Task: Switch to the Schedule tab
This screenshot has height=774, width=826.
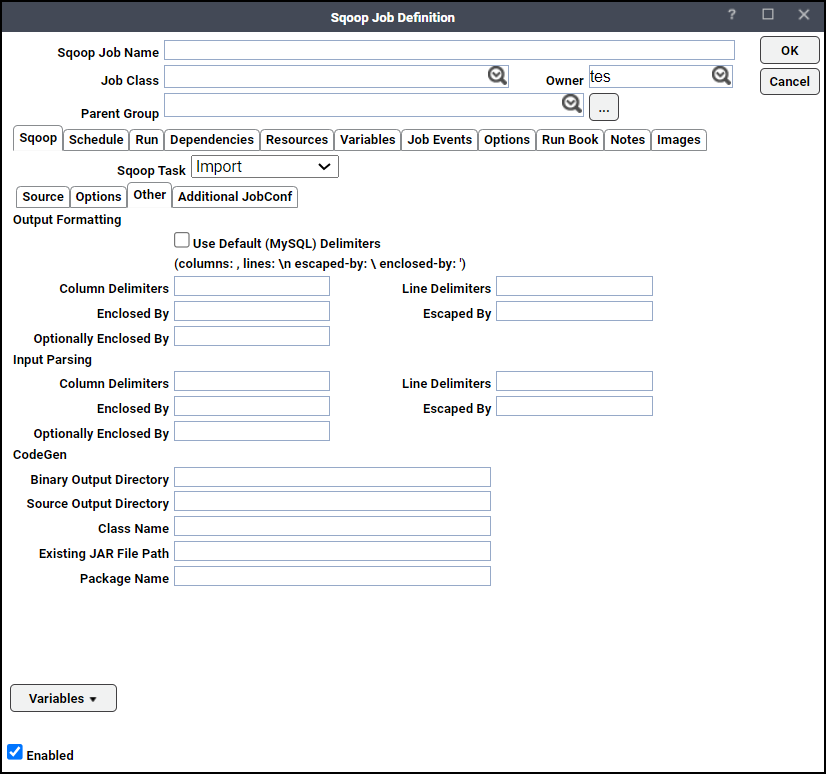Action: point(96,140)
